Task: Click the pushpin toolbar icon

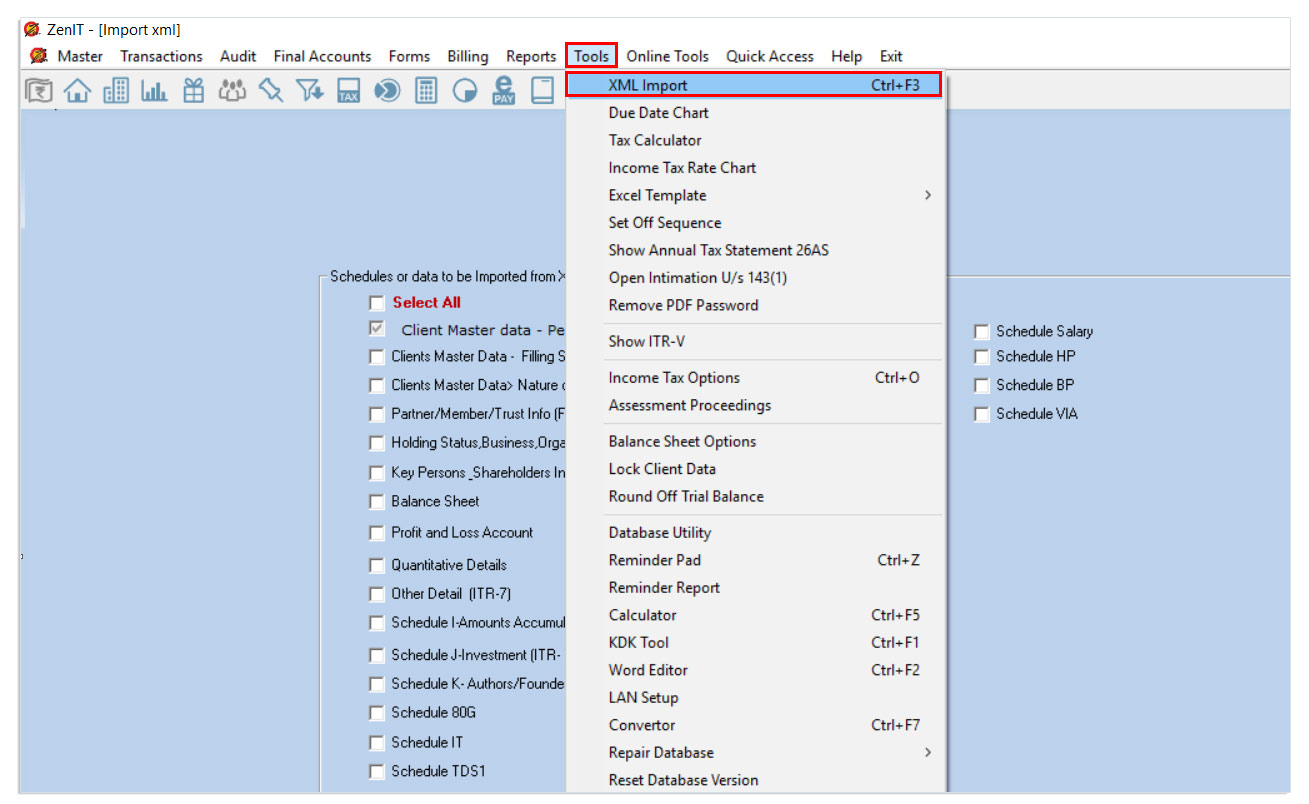Action: (271, 91)
